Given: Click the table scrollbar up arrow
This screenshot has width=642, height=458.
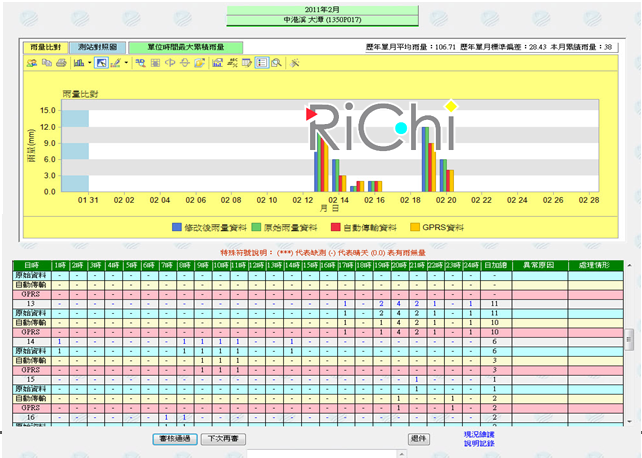Looking at the screenshot, I should [x=629, y=266].
